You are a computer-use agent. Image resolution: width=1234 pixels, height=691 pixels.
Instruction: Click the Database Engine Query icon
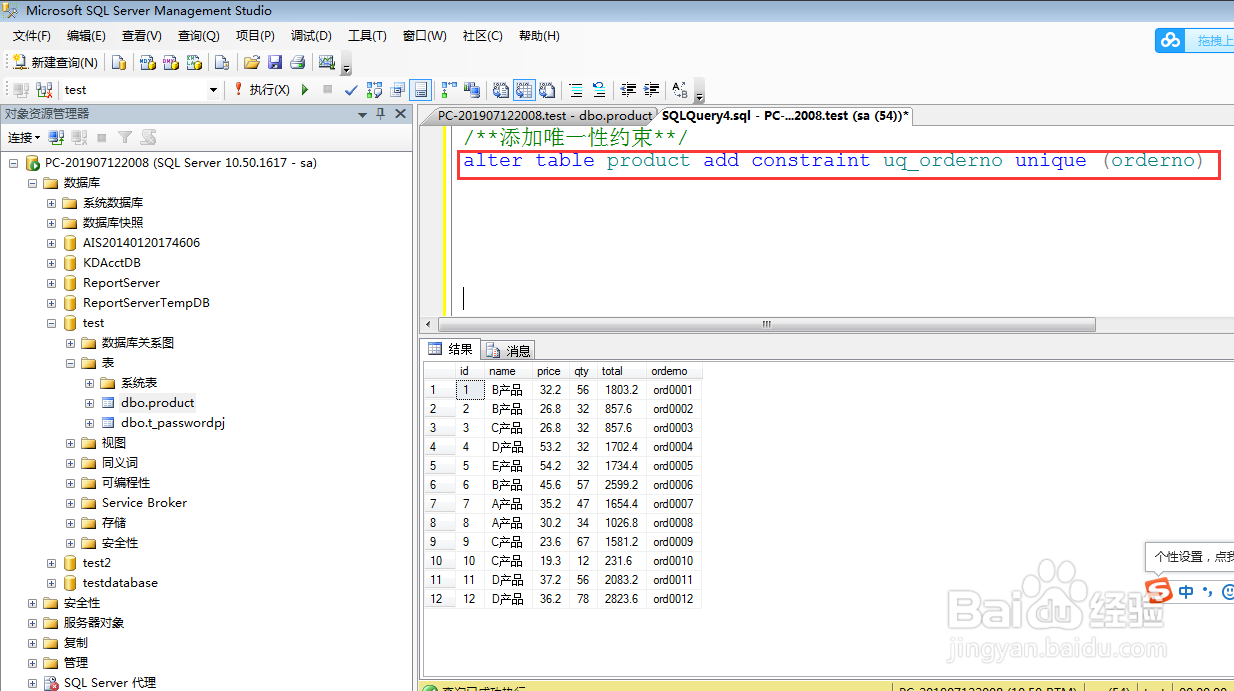point(119,62)
